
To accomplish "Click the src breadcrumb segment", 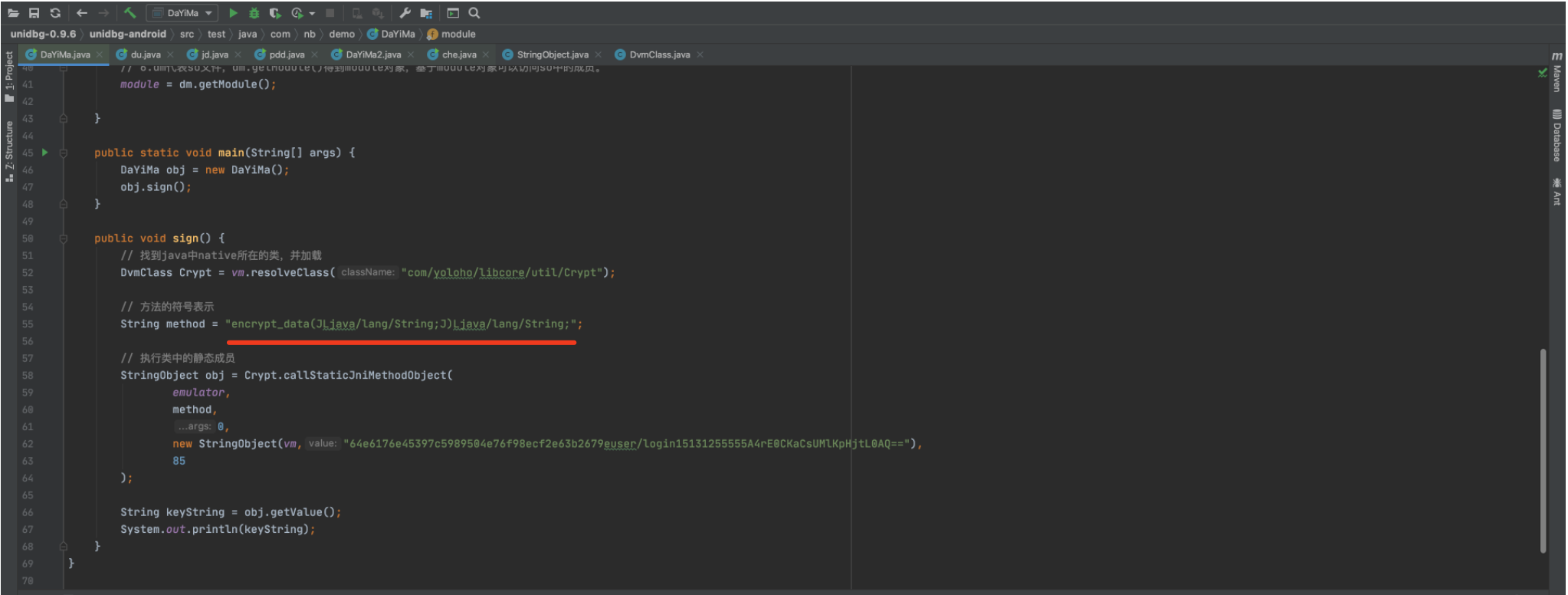I will pyautogui.click(x=187, y=34).
